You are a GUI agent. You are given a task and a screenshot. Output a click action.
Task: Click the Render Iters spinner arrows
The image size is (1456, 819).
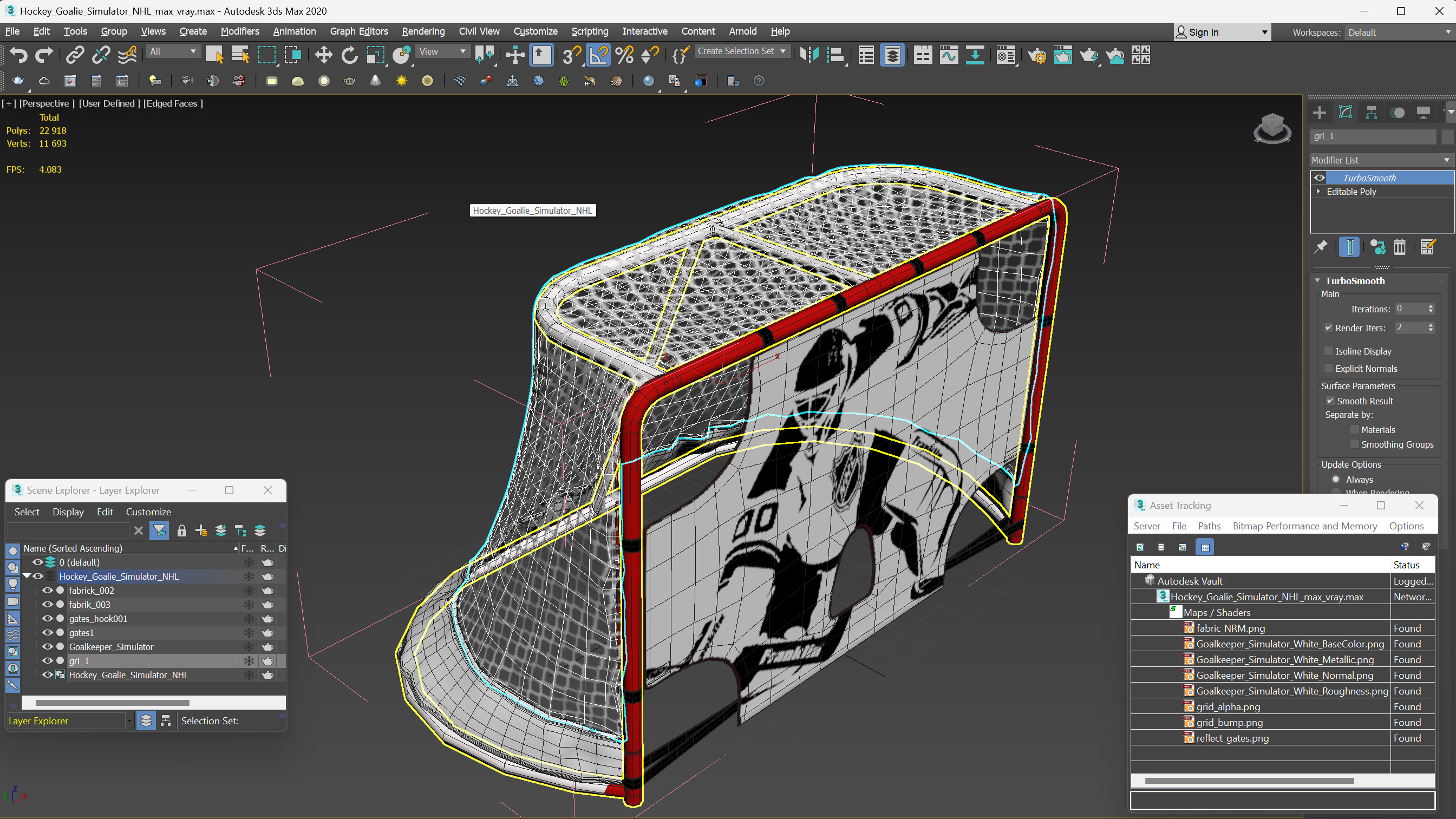[x=1431, y=328]
